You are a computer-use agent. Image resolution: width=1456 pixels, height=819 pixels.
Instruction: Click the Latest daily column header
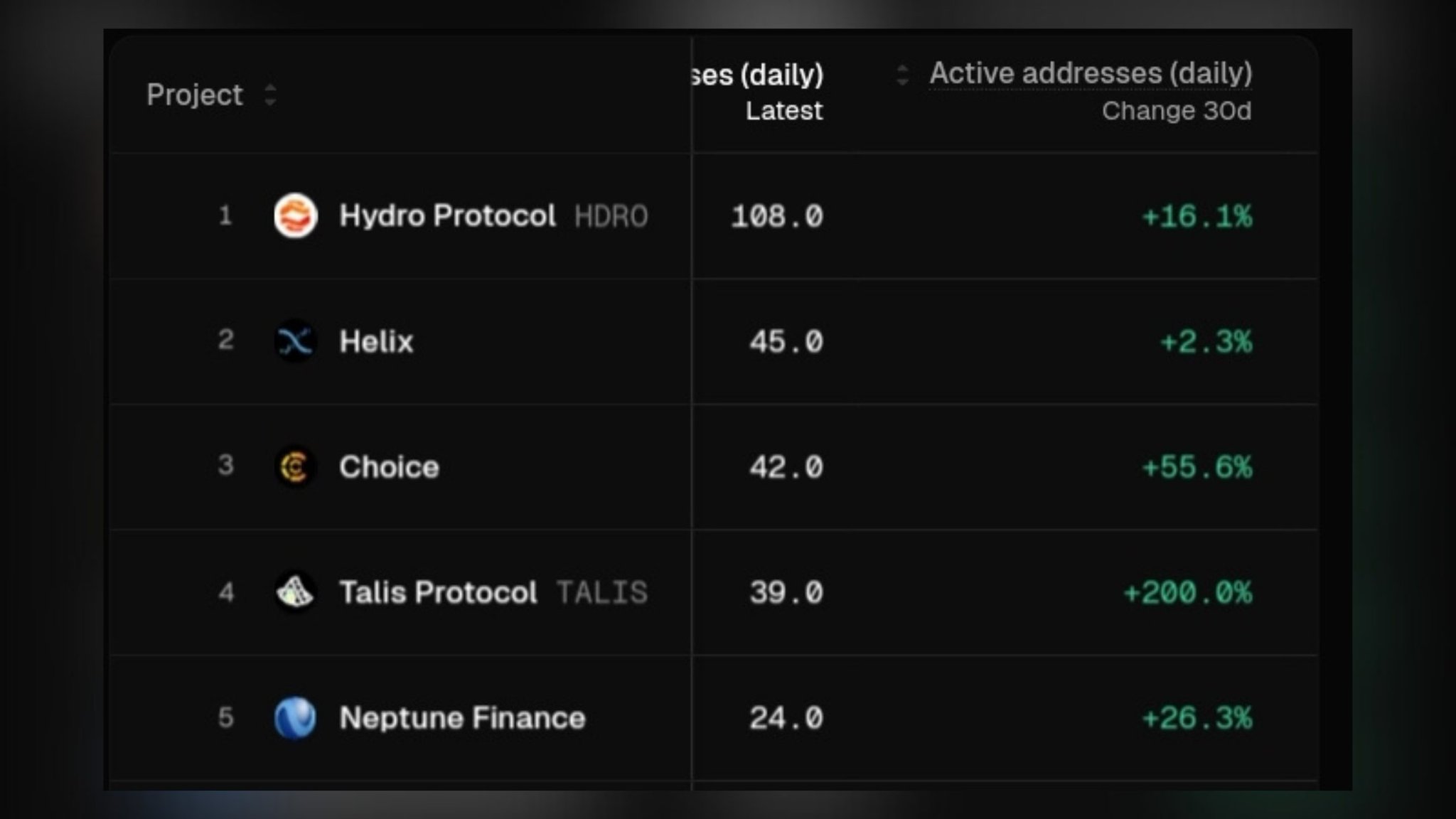[783, 111]
